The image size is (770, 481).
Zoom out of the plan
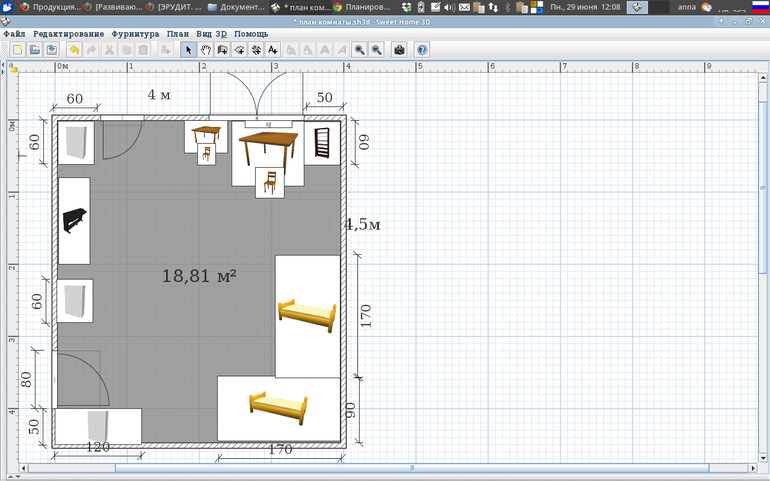point(377,49)
